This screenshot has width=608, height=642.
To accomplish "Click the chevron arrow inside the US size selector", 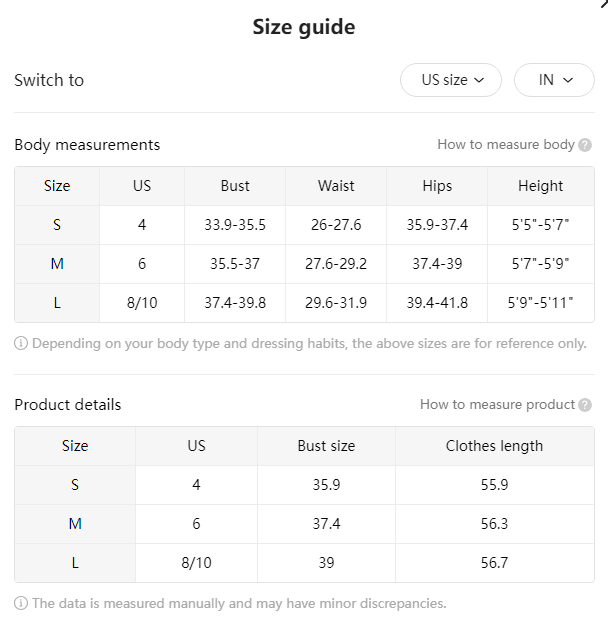I will tap(479, 80).
